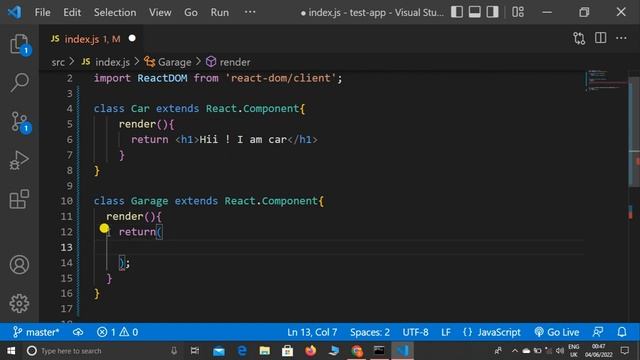
Task: Open the Windows Start button
Action: point(11,351)
